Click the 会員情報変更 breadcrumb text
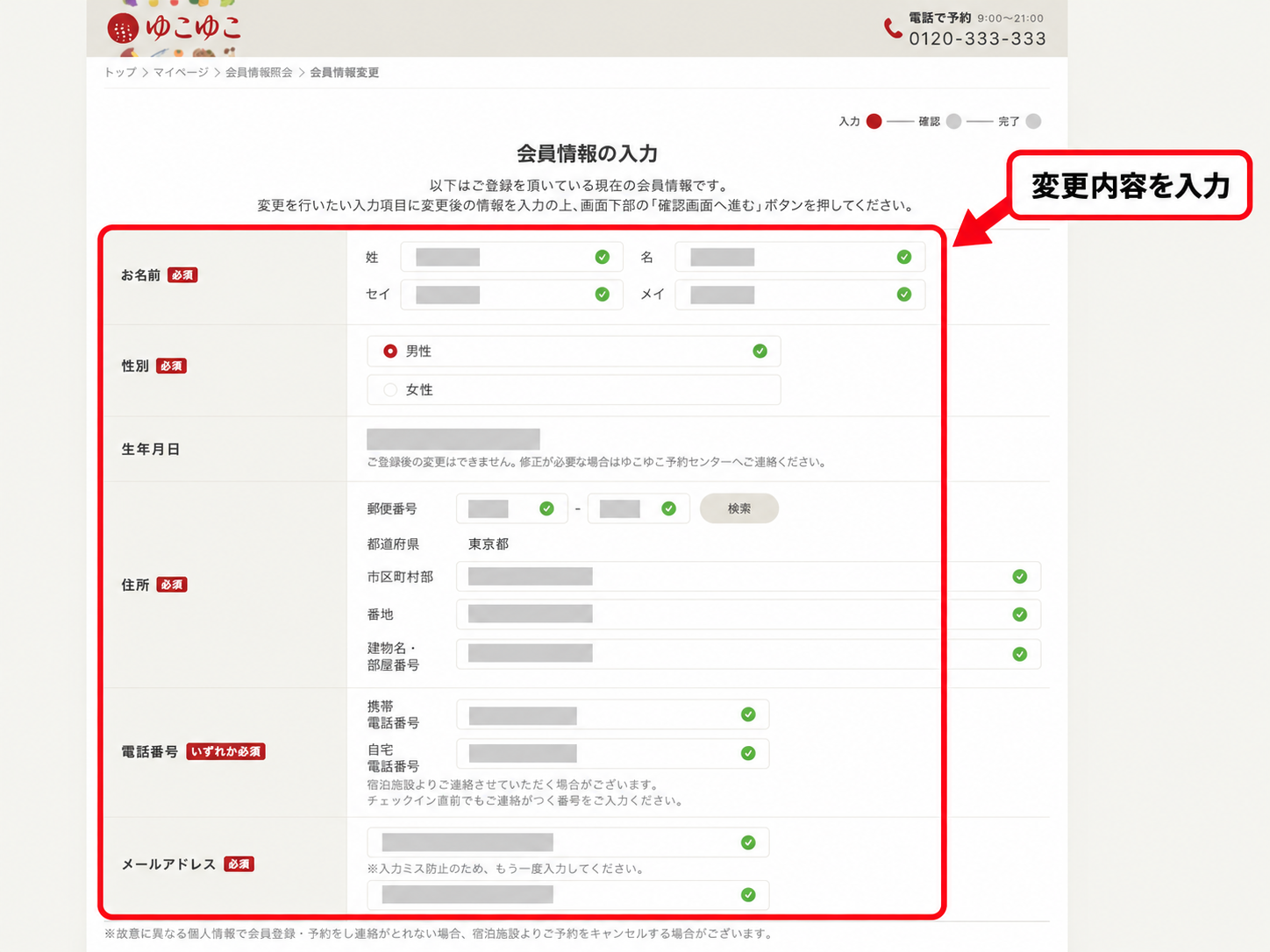Screen dimensions: 1270x952 point(345,73)
